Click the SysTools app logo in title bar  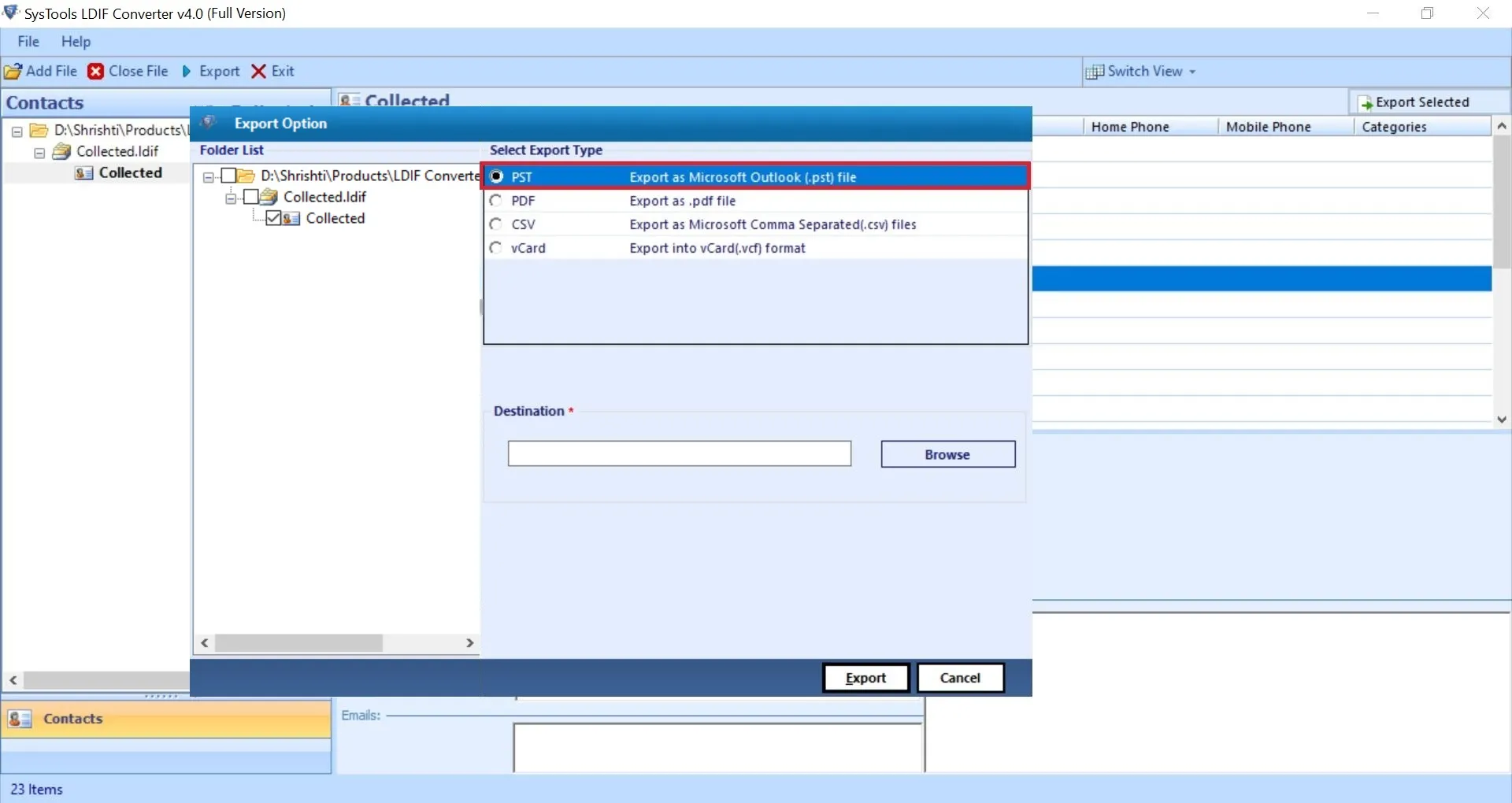11,13
